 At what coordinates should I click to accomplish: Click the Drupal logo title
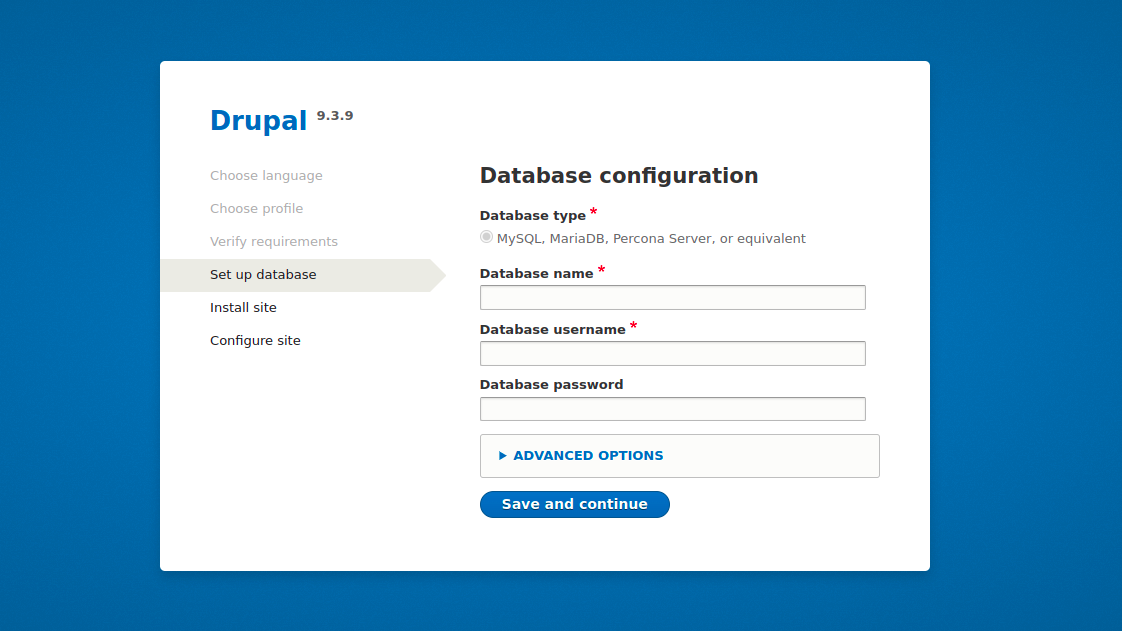coord(258,120)
